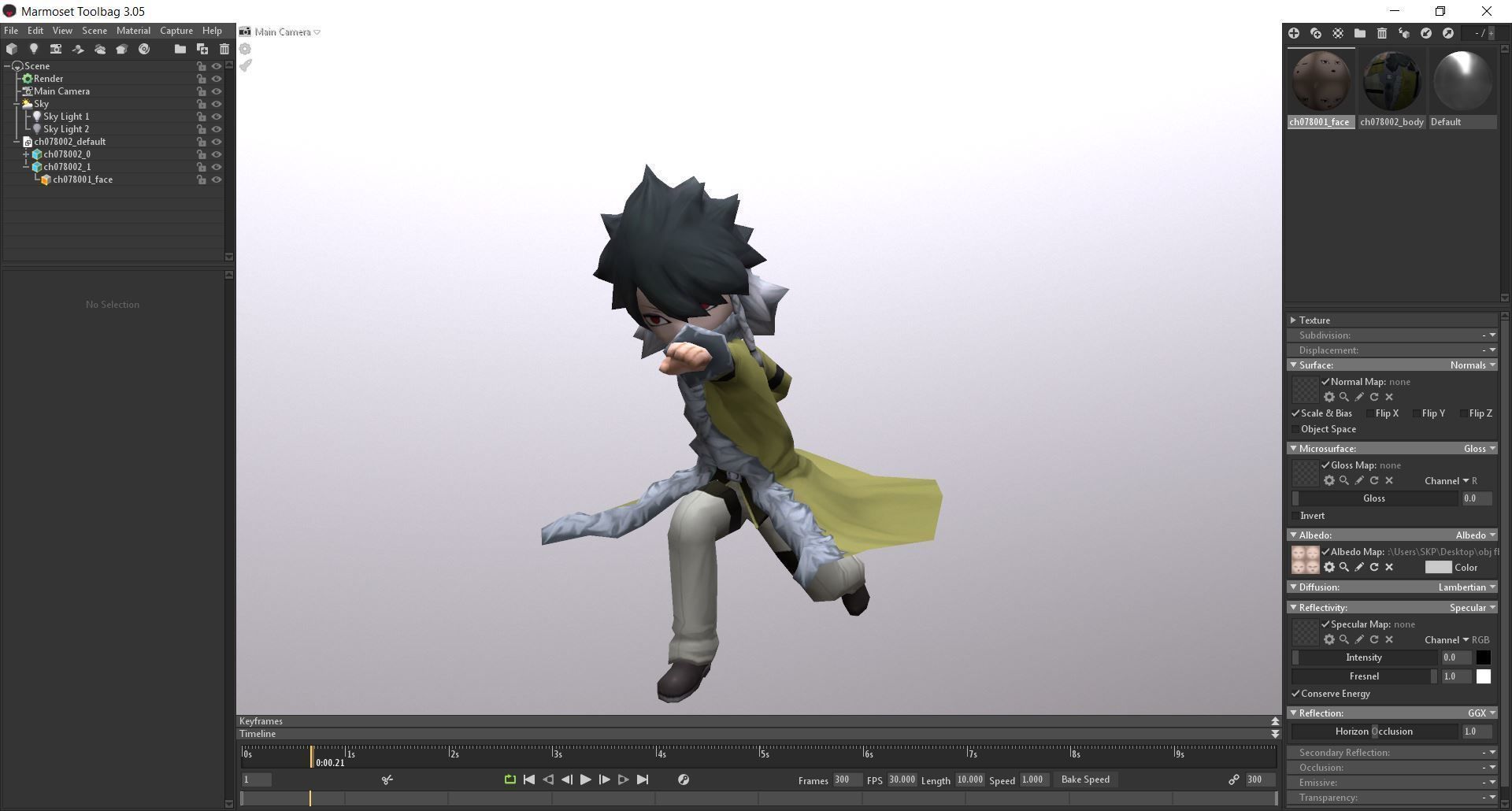Screen dimensions: 1512x811
Task: Enable the Flip X checkbox
Action: pyautogui.click(x=1370, y=413)
